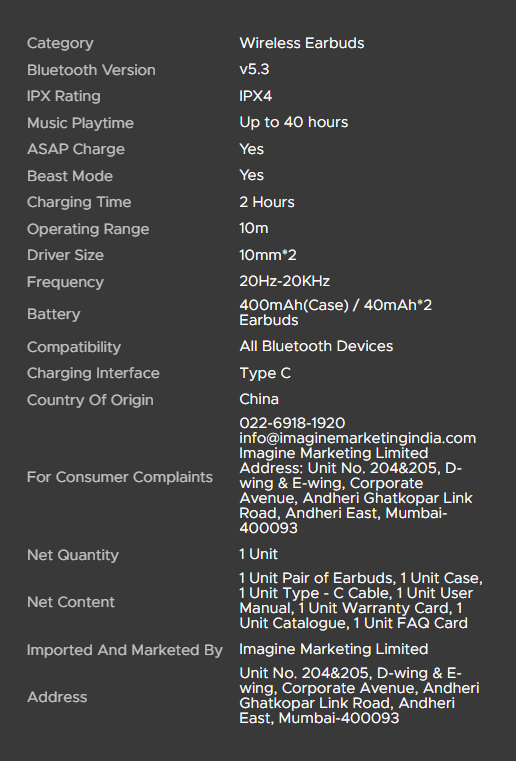Select the Net Content label

[x=71, y=602]
